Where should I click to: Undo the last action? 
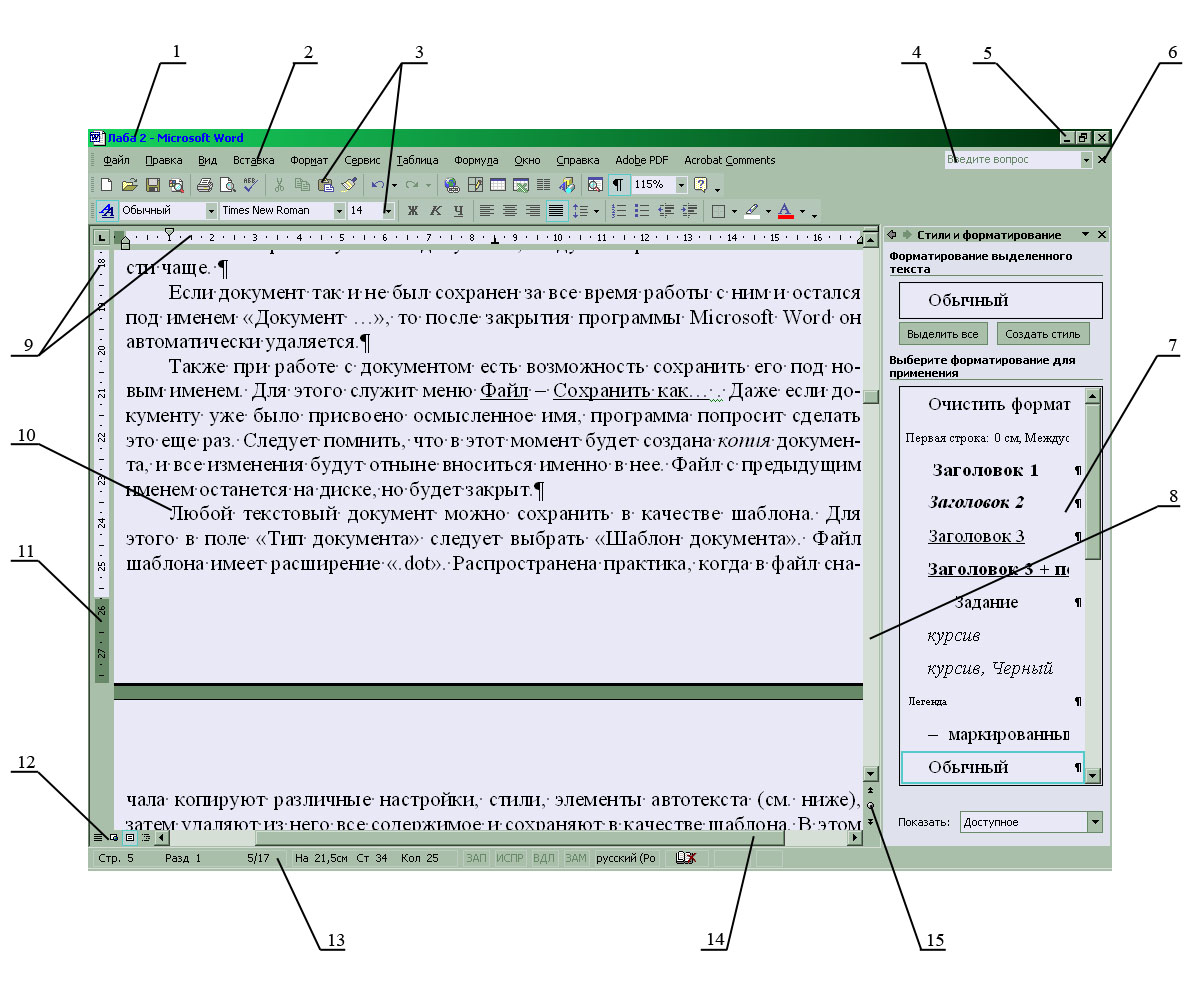click(x=377, y=185)
